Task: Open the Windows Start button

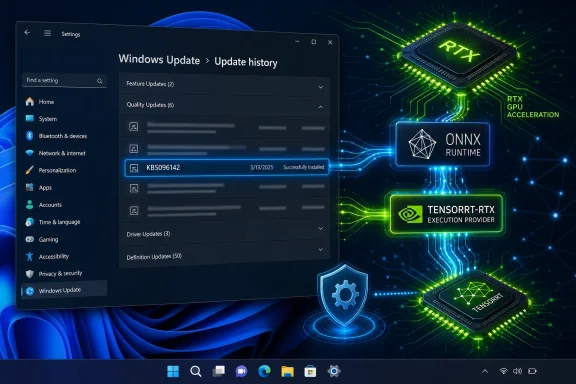Action: point(173,371)
